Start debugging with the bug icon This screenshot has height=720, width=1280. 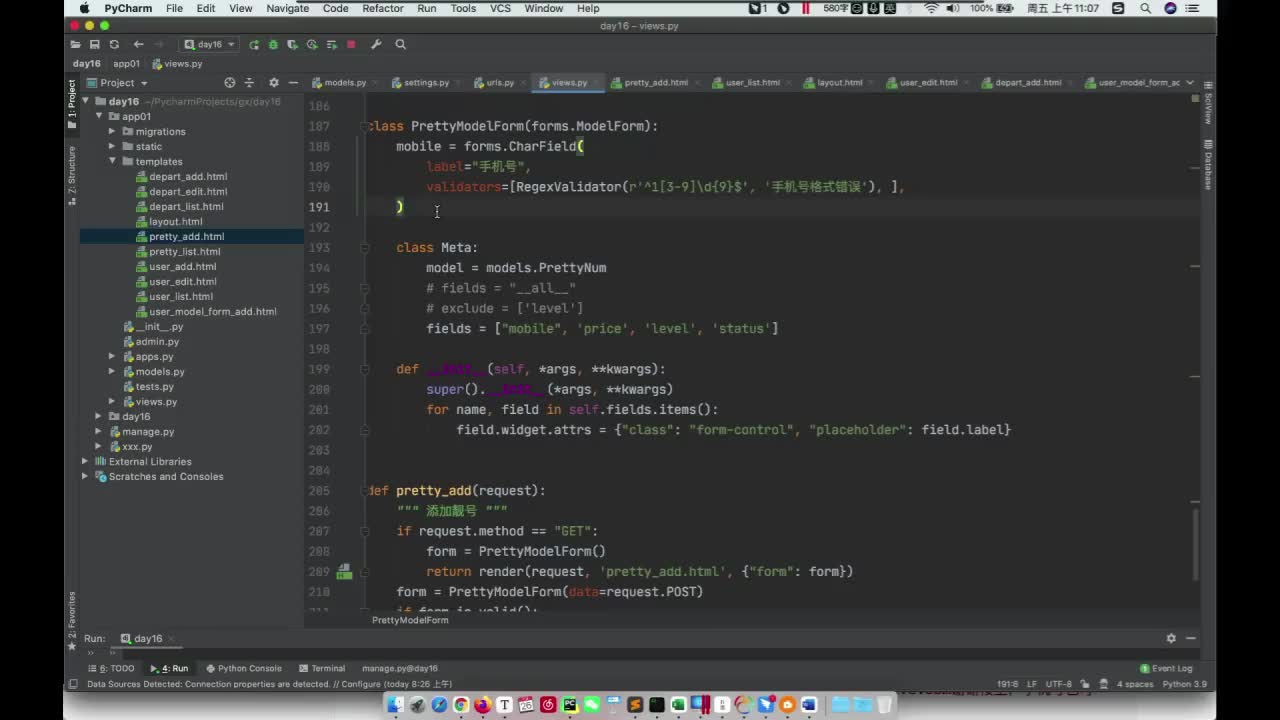[273, 45]
